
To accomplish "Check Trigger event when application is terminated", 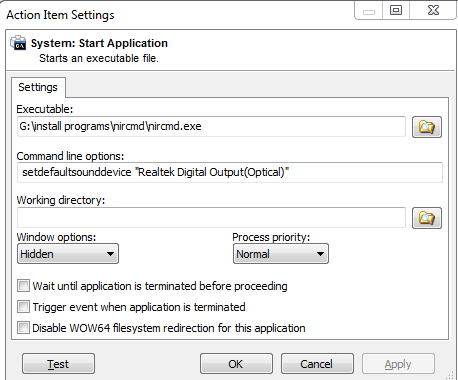I will tap(23, 307).
